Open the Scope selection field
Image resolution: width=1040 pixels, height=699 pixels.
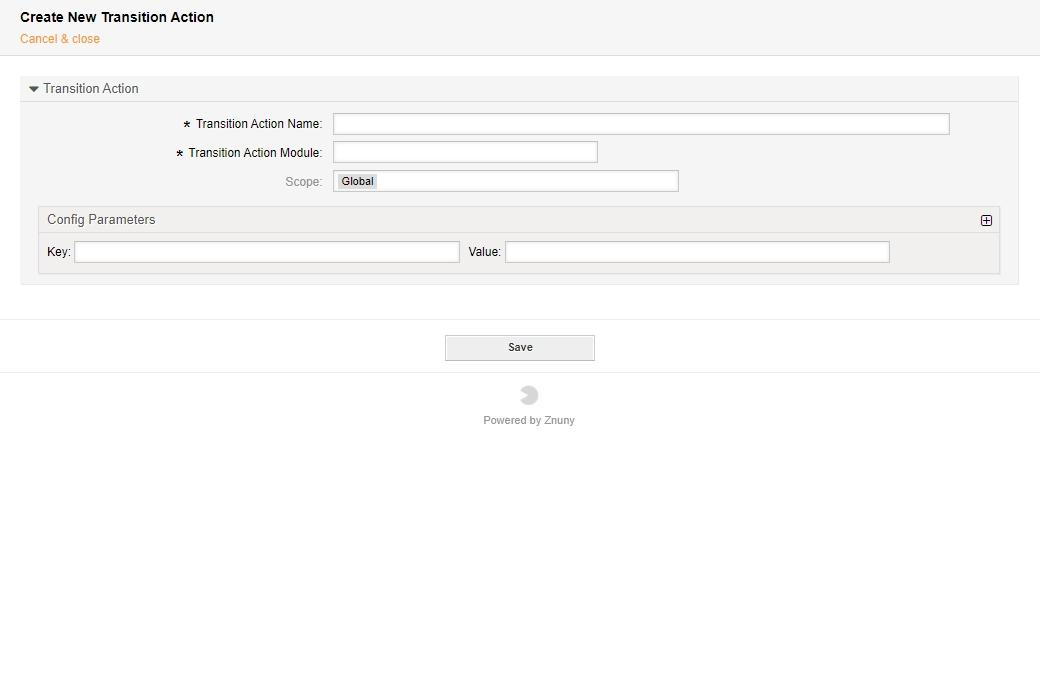click(x=505, y=180)
